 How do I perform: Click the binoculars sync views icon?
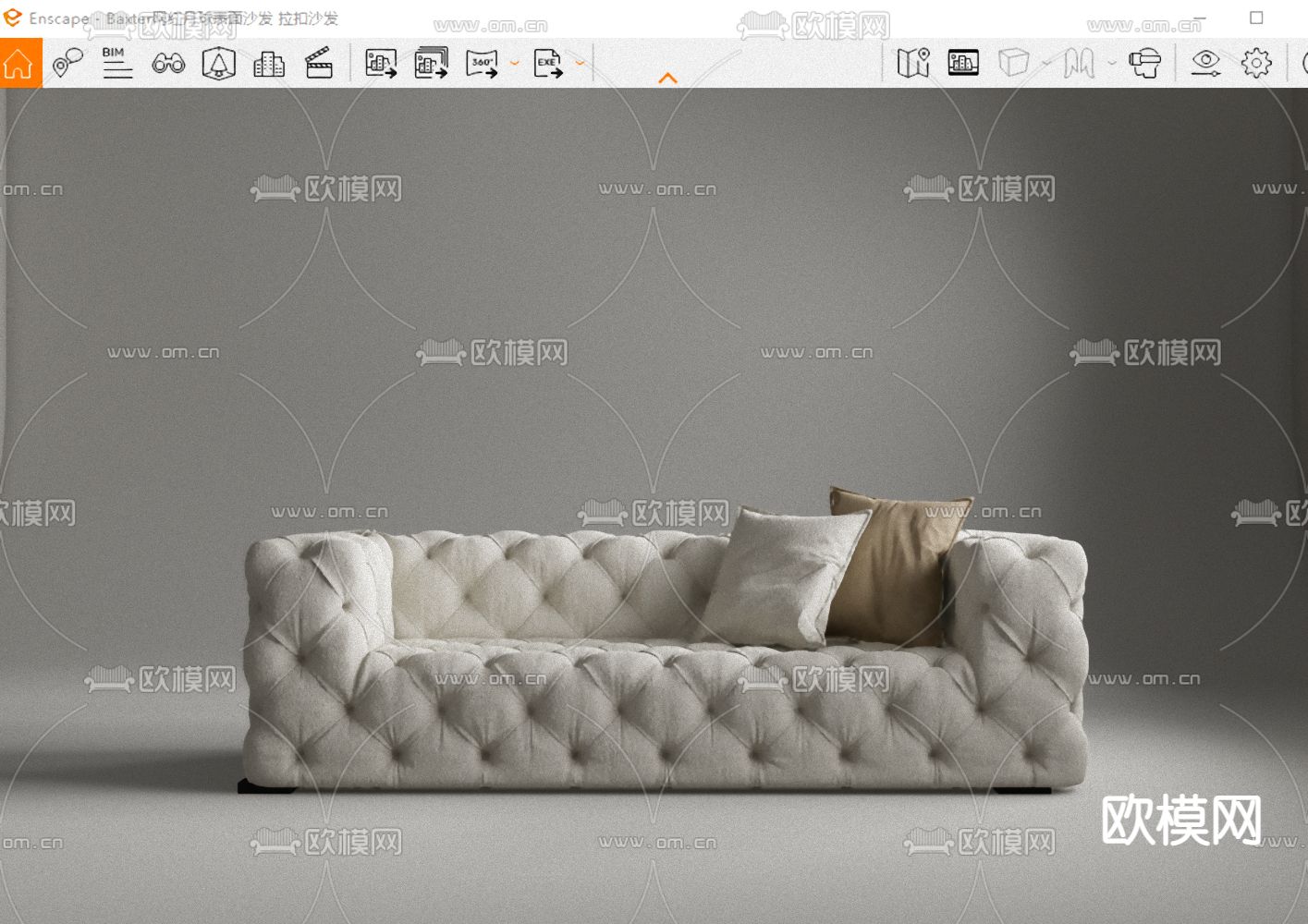[168, 63]
